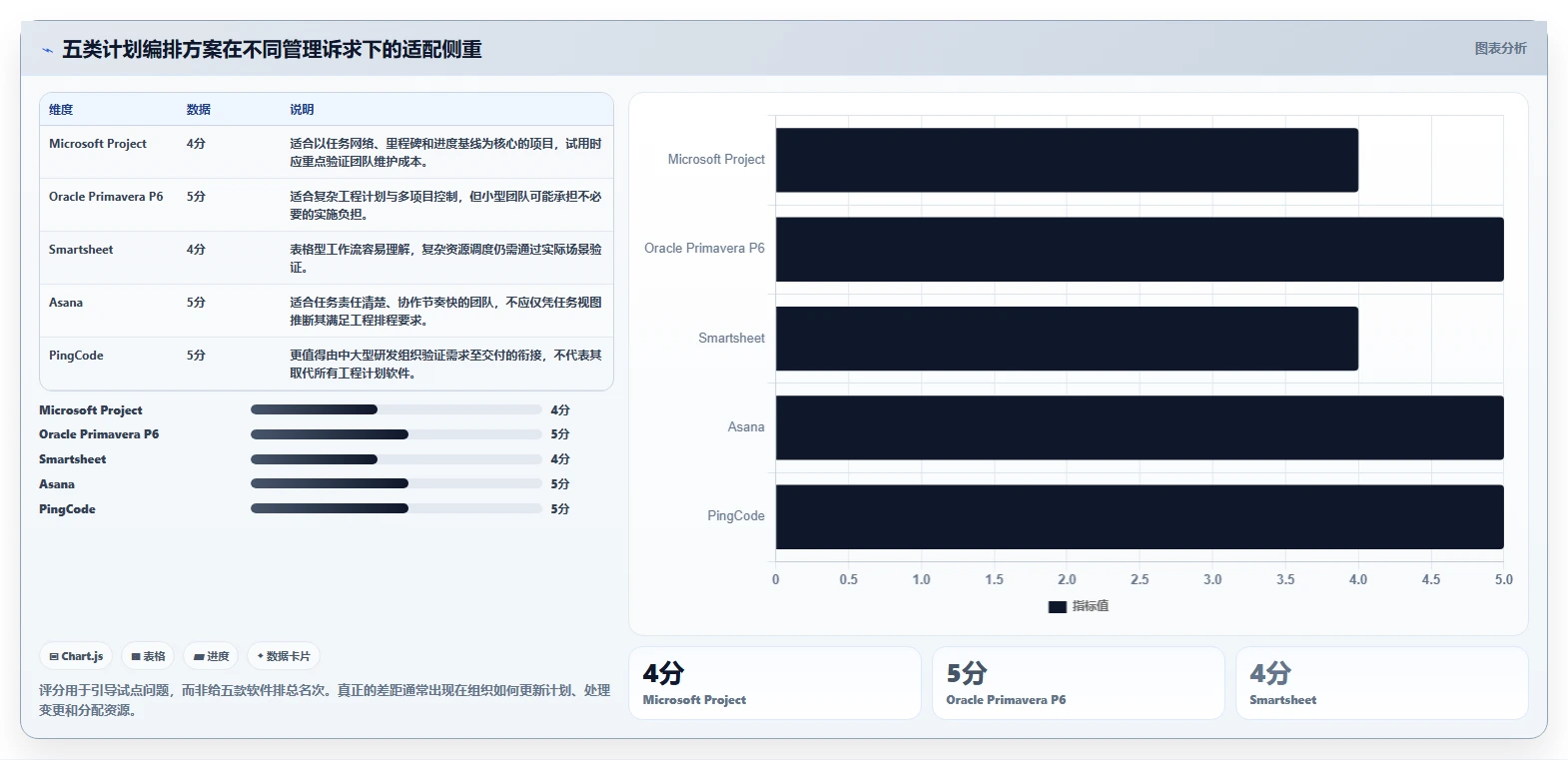Click the footnote starting with 评分用于引导试点问题

[x=325, y=700]
